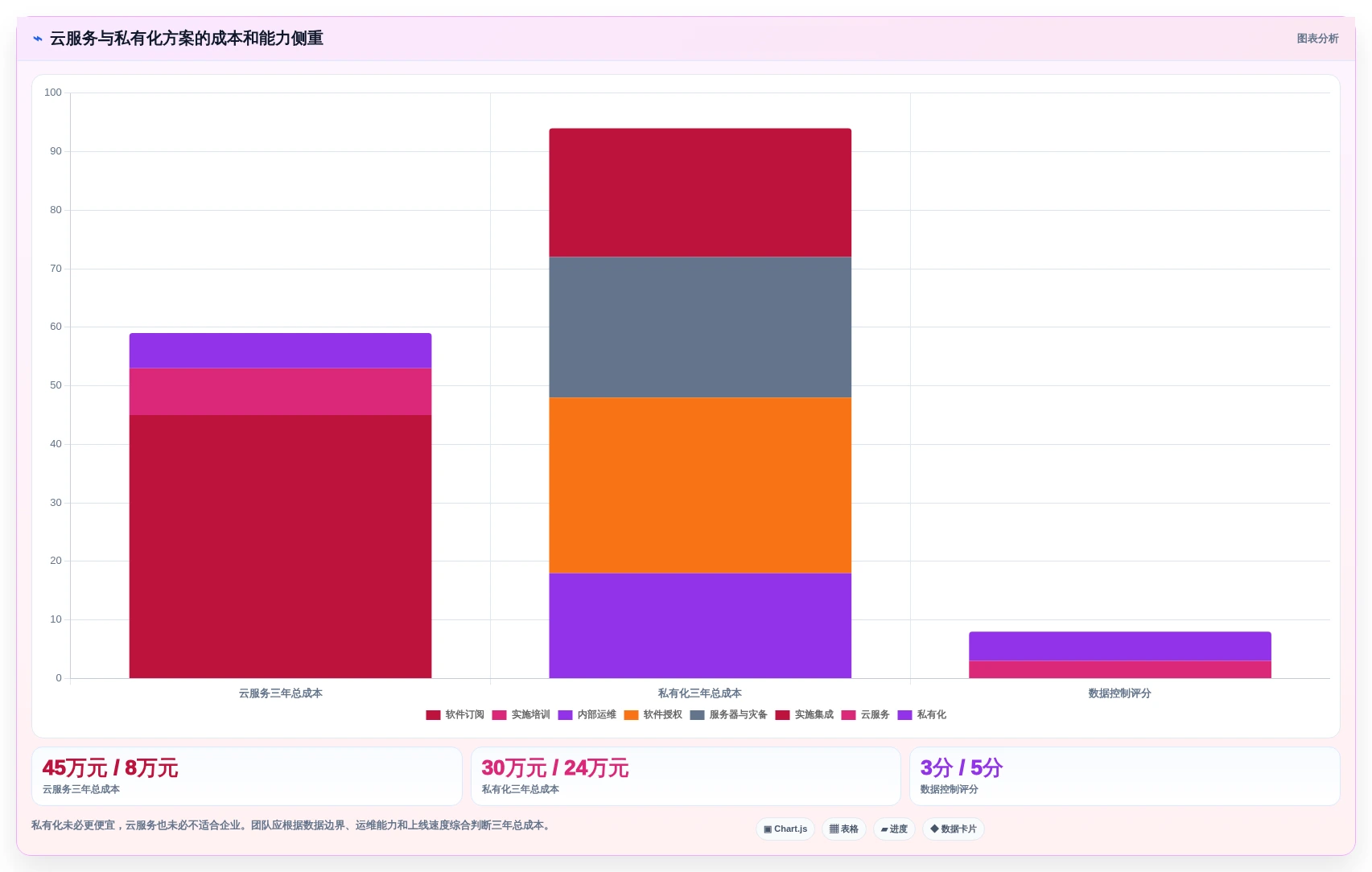This screenshot has height=872, width=1372.
Task: Click the x-axis label 数据控制评分
Action: pos(1120,693)
